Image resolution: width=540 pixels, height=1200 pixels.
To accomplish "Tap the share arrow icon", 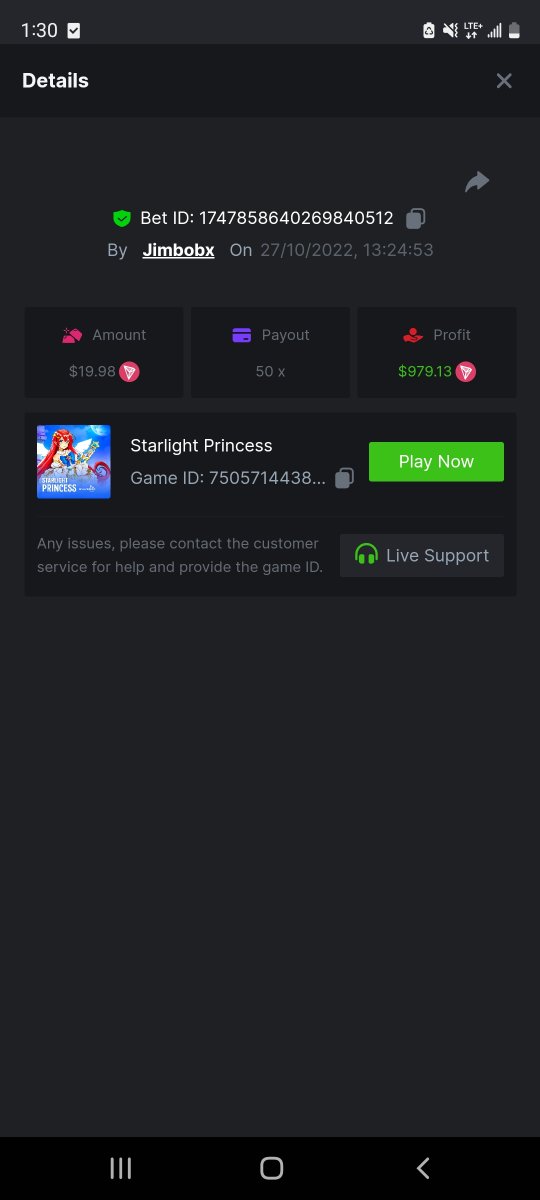I will (x=477, y=181).
